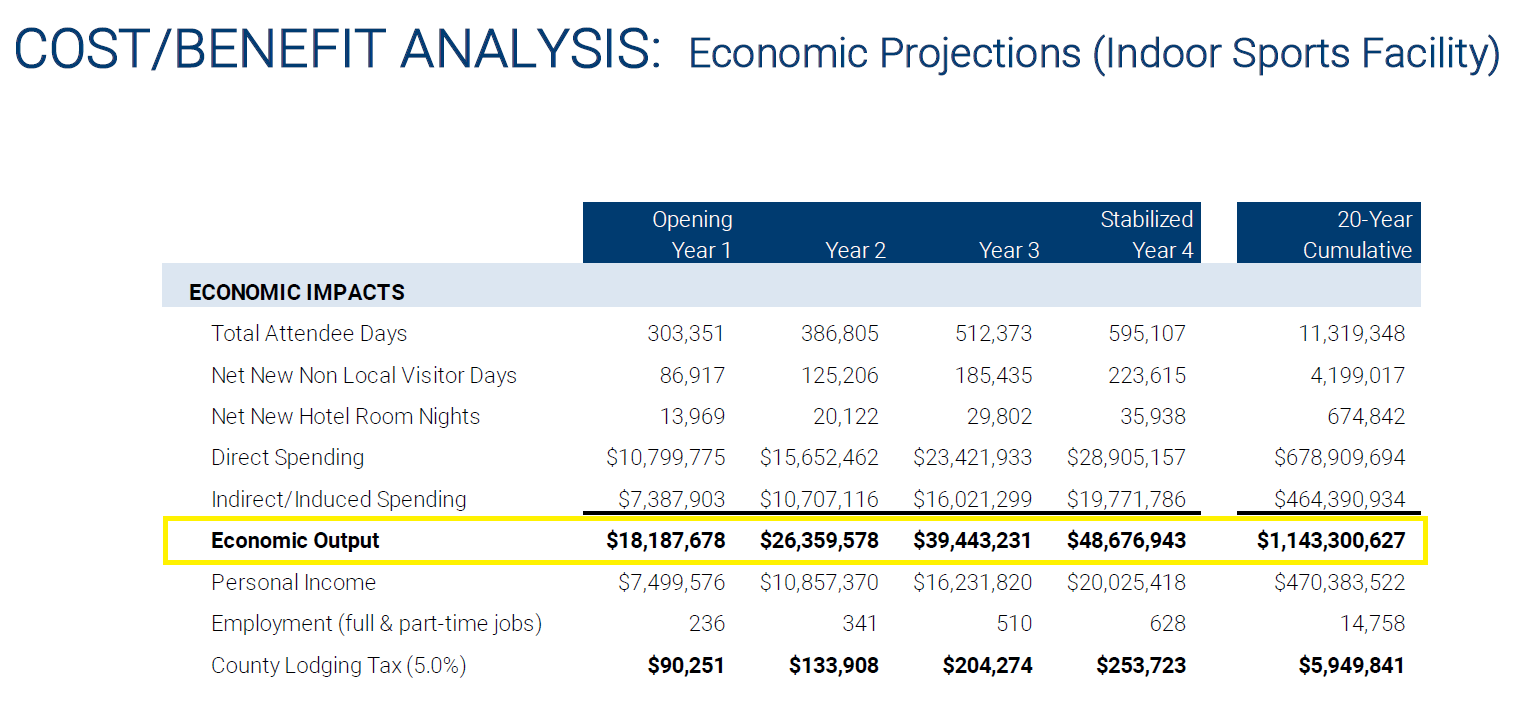
Task: Click the 'Stabilized Year 4' column header
Action: (x=1147, y=234)
